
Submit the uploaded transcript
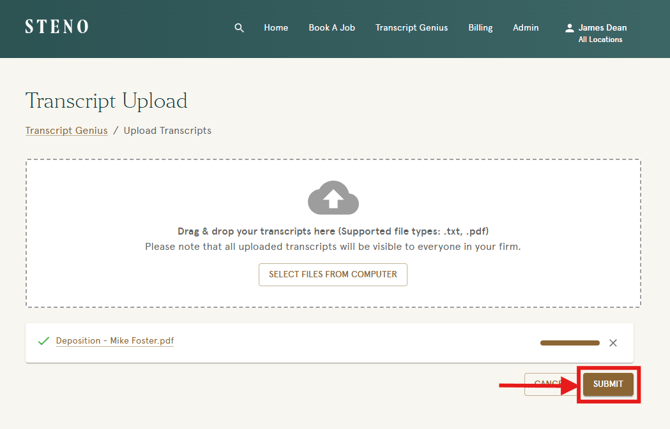[x=608, y=384]
